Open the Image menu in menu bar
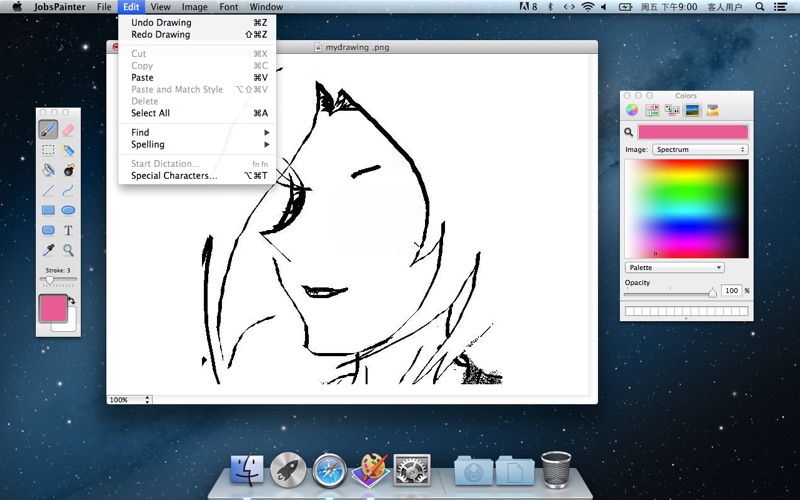The height and width of the screenshot is (500, 800). (194, 7)
